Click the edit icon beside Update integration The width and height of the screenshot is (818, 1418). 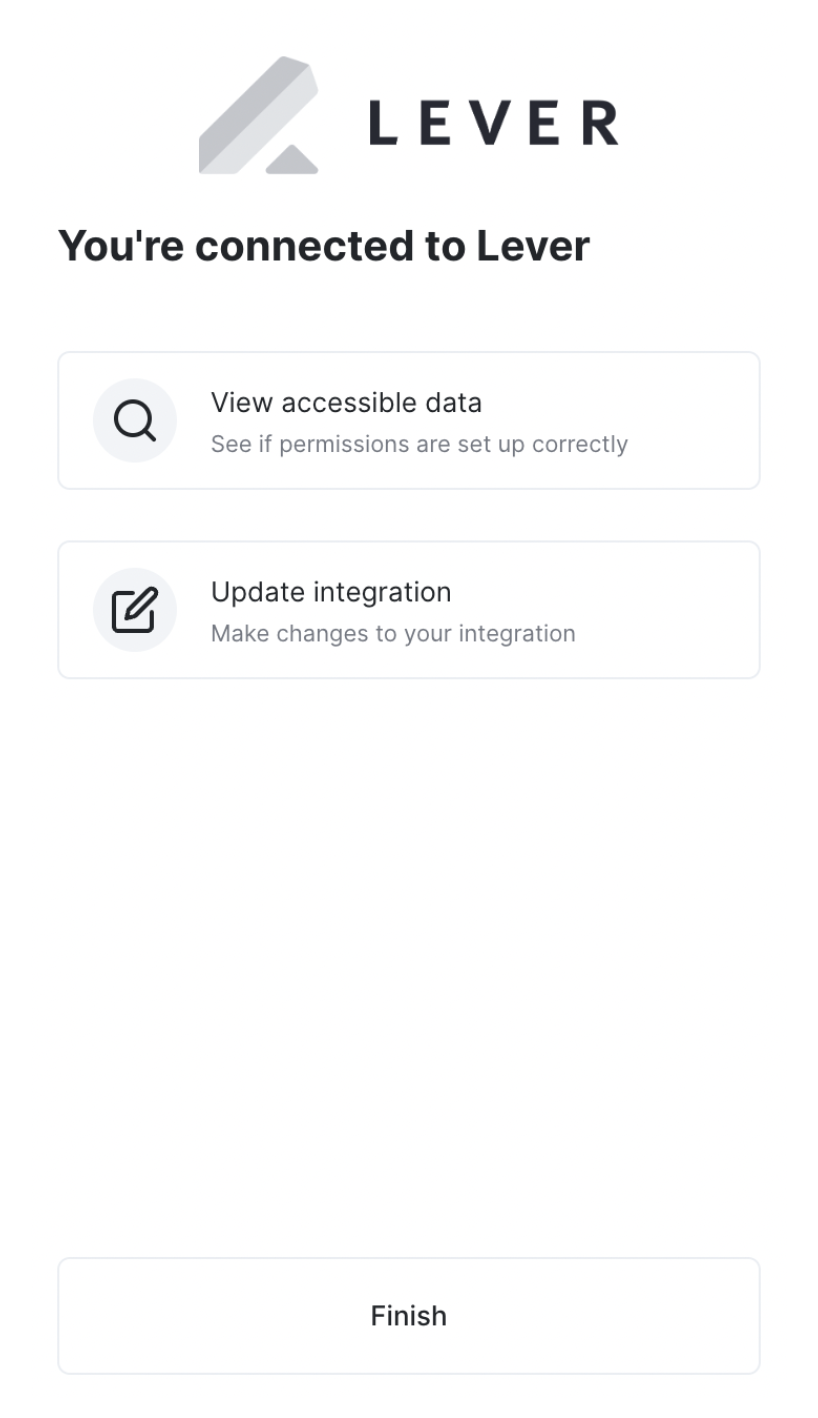tap(135, 608)
